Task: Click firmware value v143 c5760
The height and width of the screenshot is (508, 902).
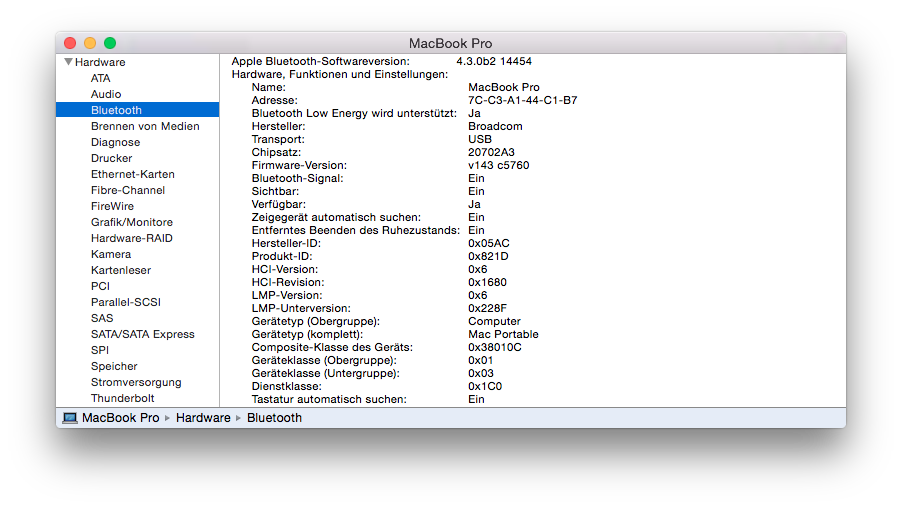Action: tap(498, 165)
